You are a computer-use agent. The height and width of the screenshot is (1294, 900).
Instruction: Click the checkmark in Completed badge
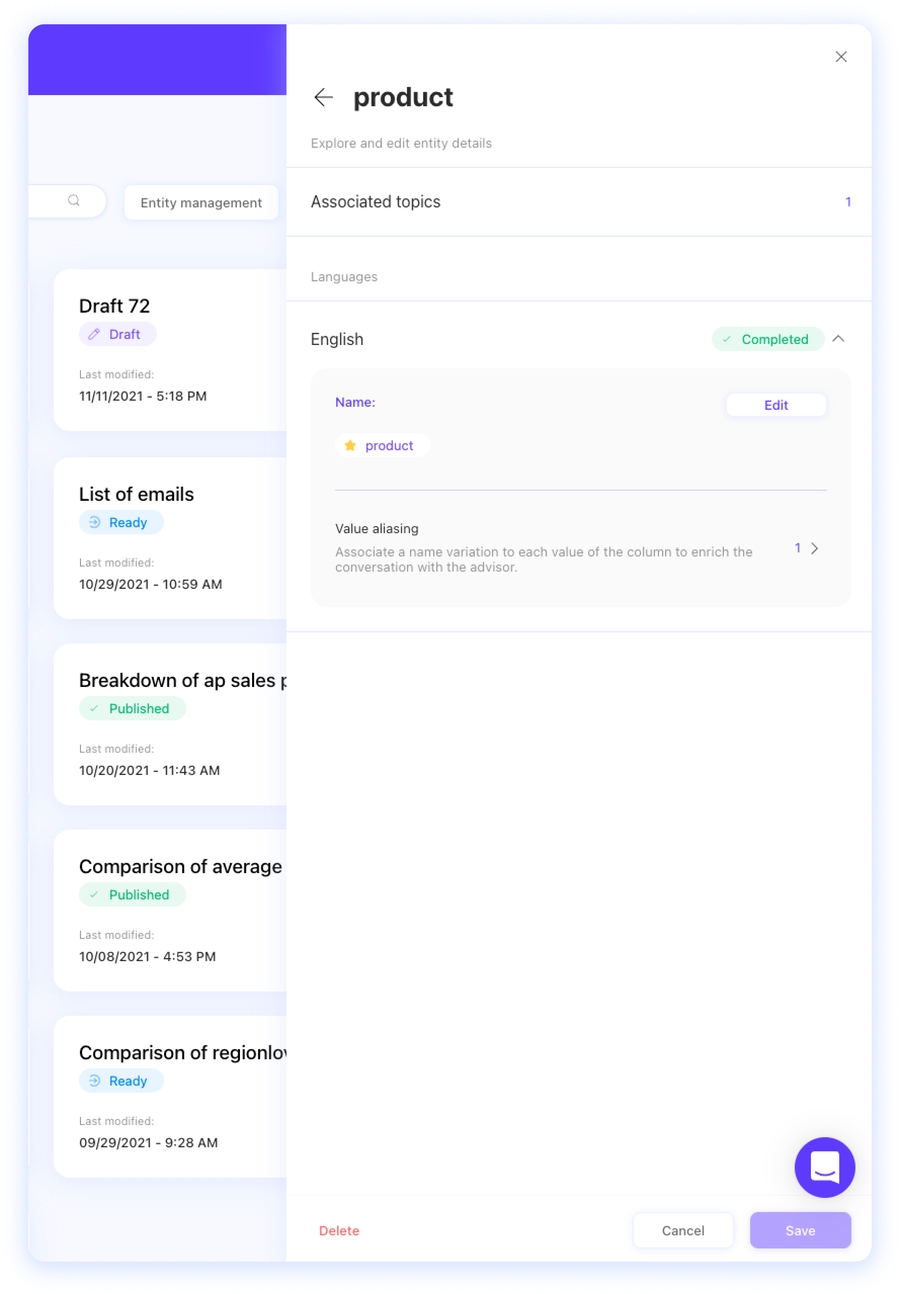727,340
